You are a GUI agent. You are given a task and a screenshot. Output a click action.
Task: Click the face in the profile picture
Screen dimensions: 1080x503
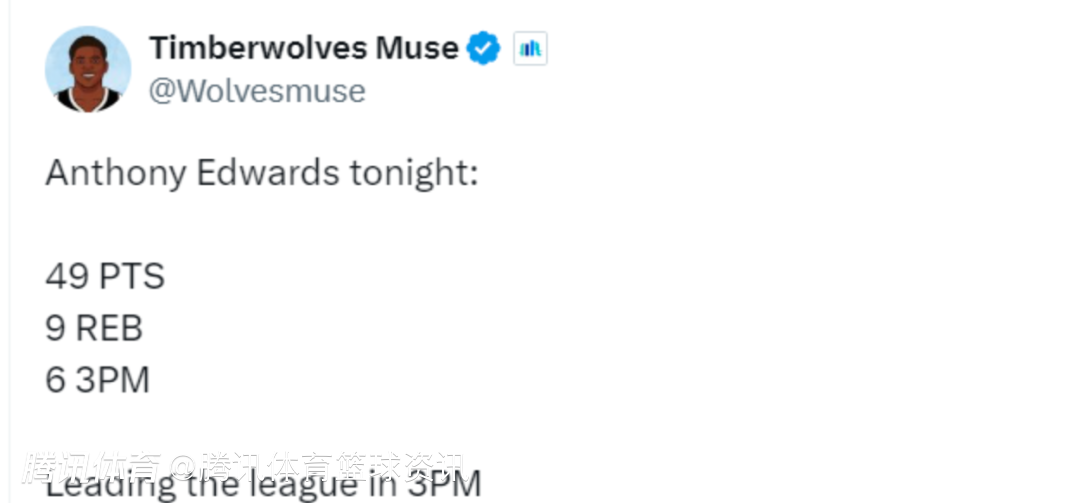(x=88, y=66)
